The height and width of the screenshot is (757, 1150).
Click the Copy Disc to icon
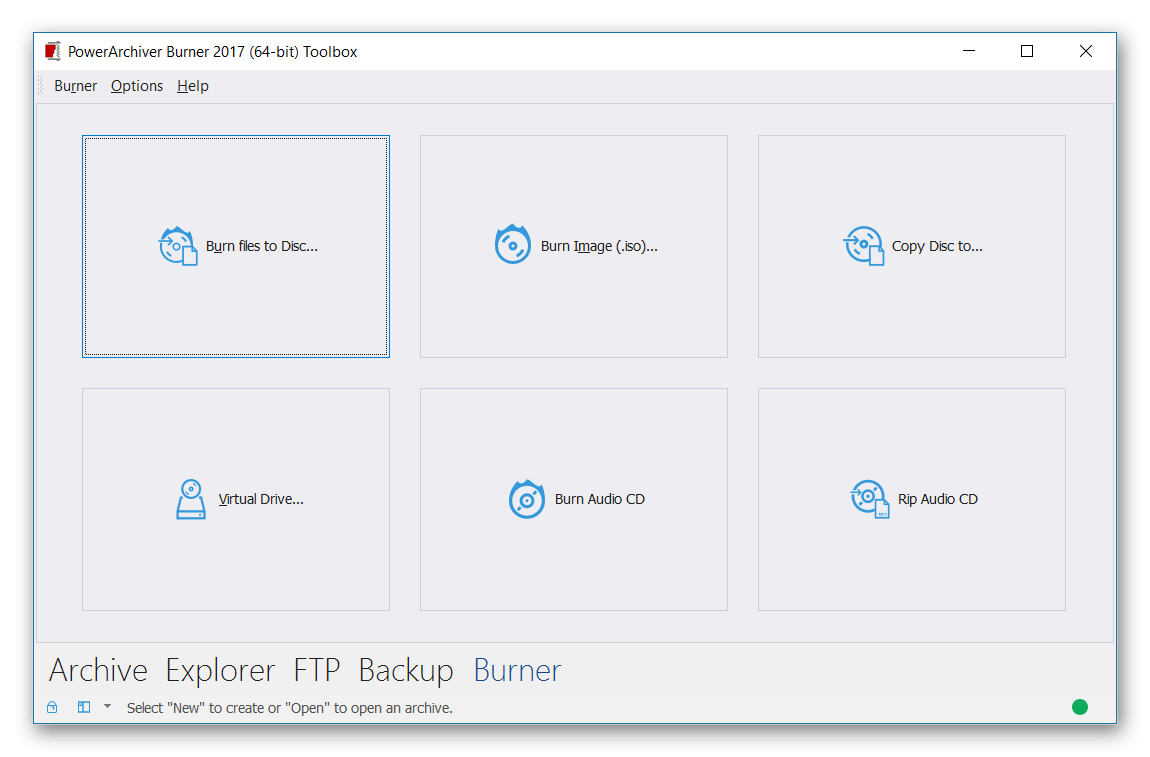[864, 246]
